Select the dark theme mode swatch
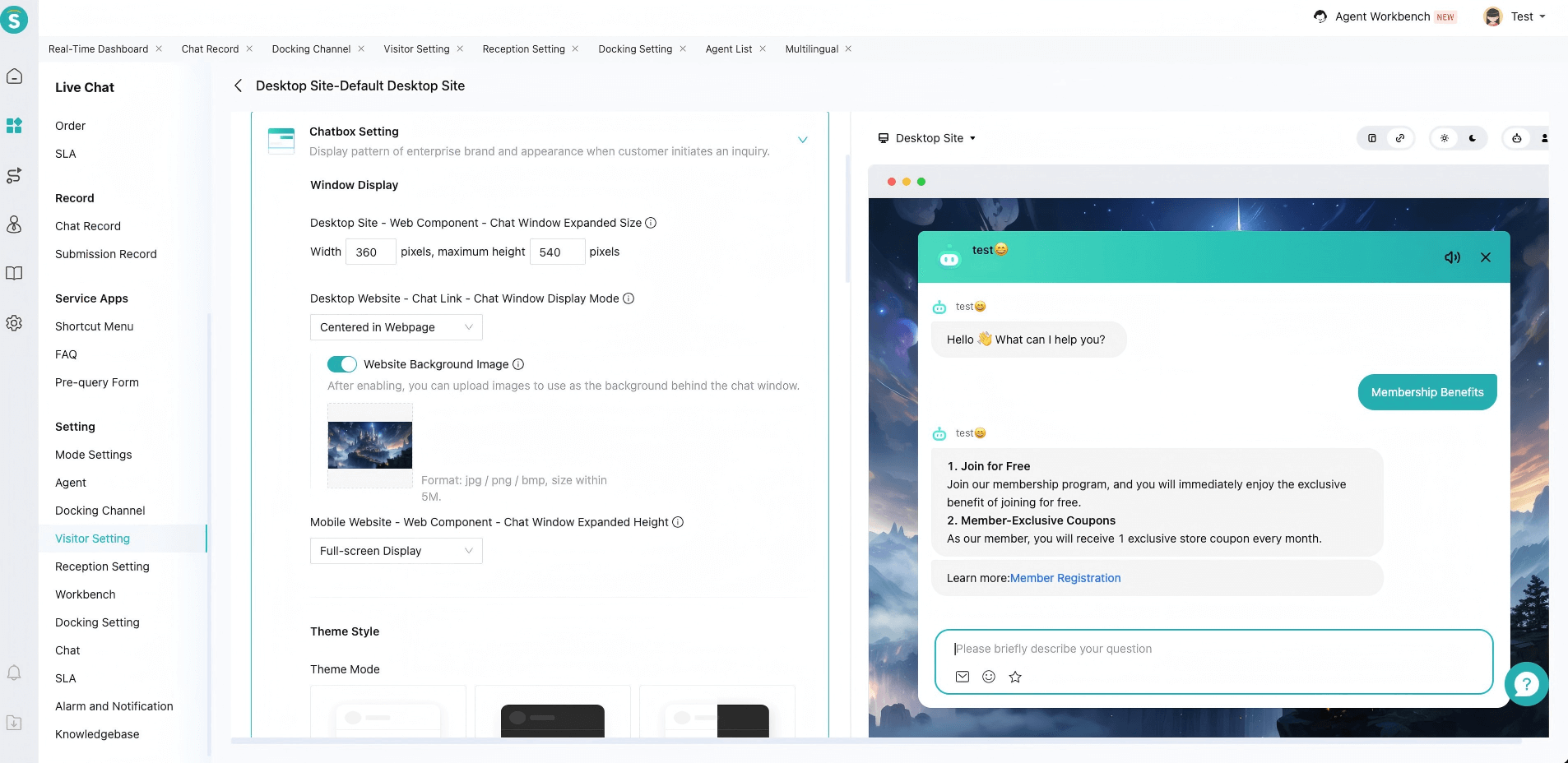Image resolution: width=1568 pixels, height=763 pixels. coord(552,715)
